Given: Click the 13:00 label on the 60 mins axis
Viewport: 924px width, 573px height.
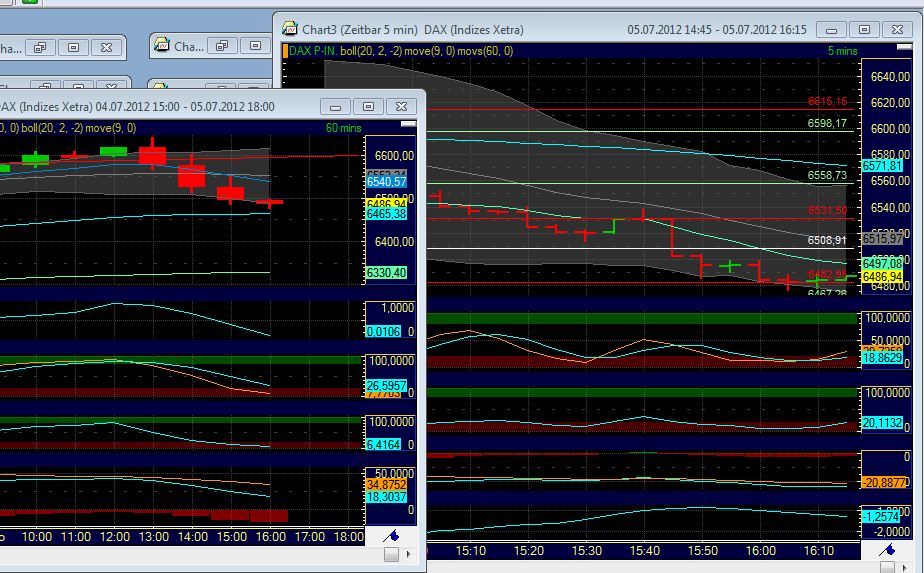Looking at the screenshot, I should point(154,537).
